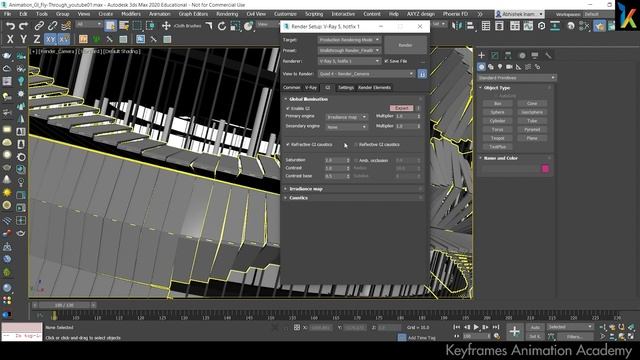Switch to the Display command panel

coord(535,55)
